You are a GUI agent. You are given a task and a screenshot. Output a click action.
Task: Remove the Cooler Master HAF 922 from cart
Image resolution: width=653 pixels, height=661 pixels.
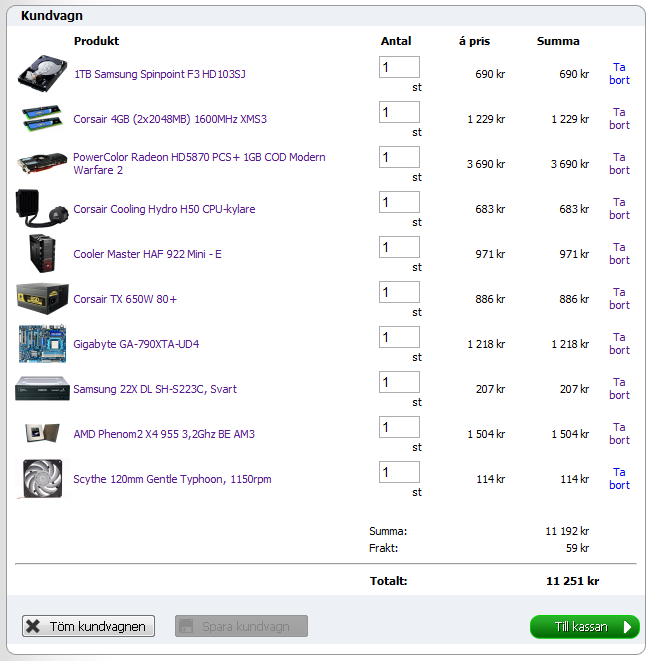[619, 254]
